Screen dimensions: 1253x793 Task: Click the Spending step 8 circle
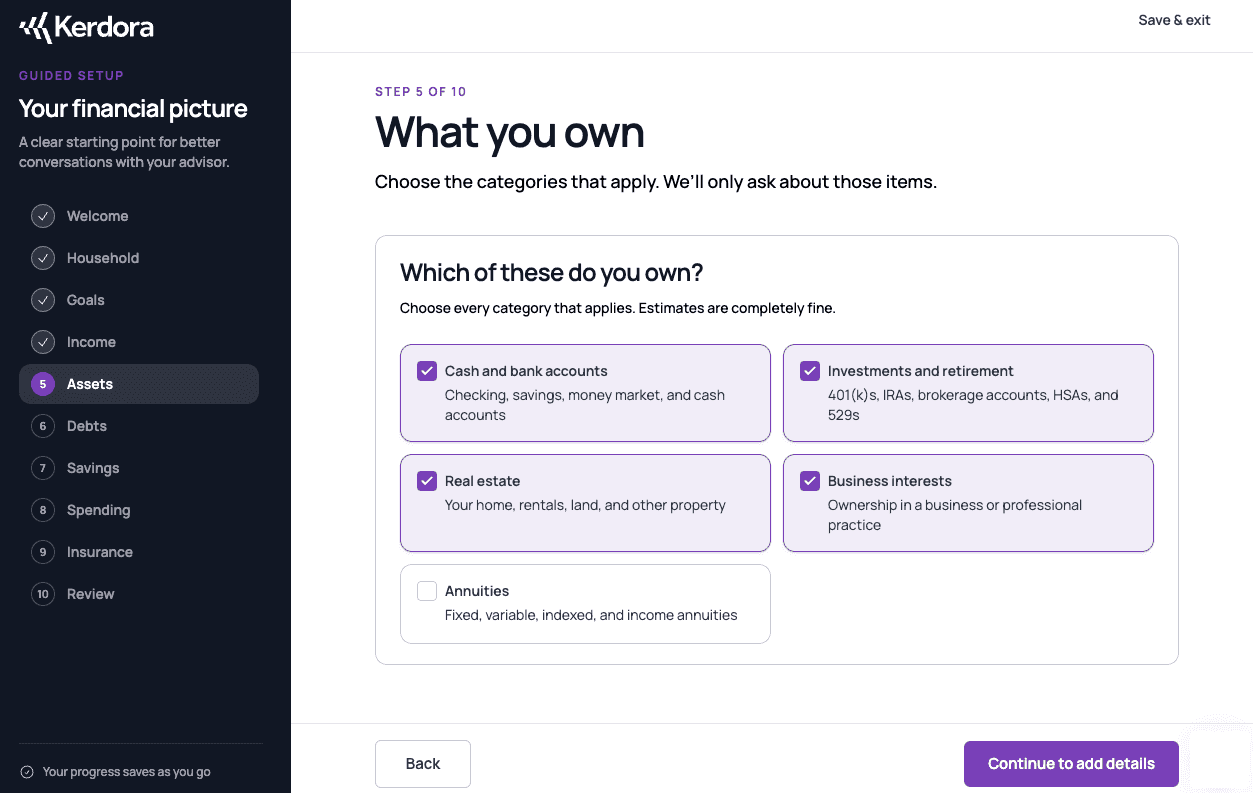point(42,510)
